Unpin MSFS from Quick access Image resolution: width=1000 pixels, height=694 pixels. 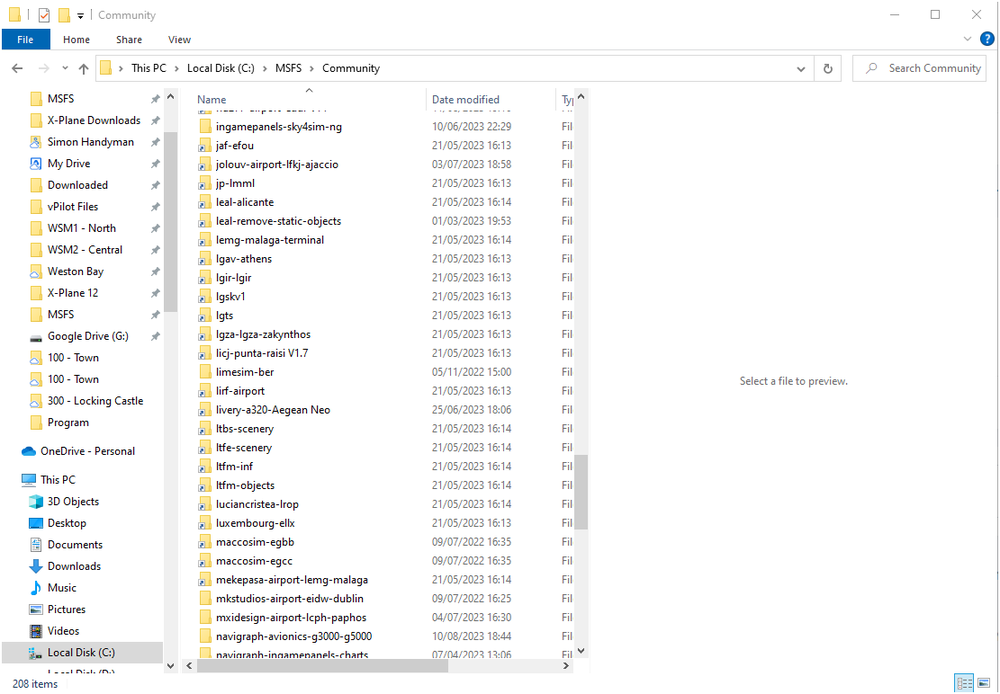(x=155, y=98)
